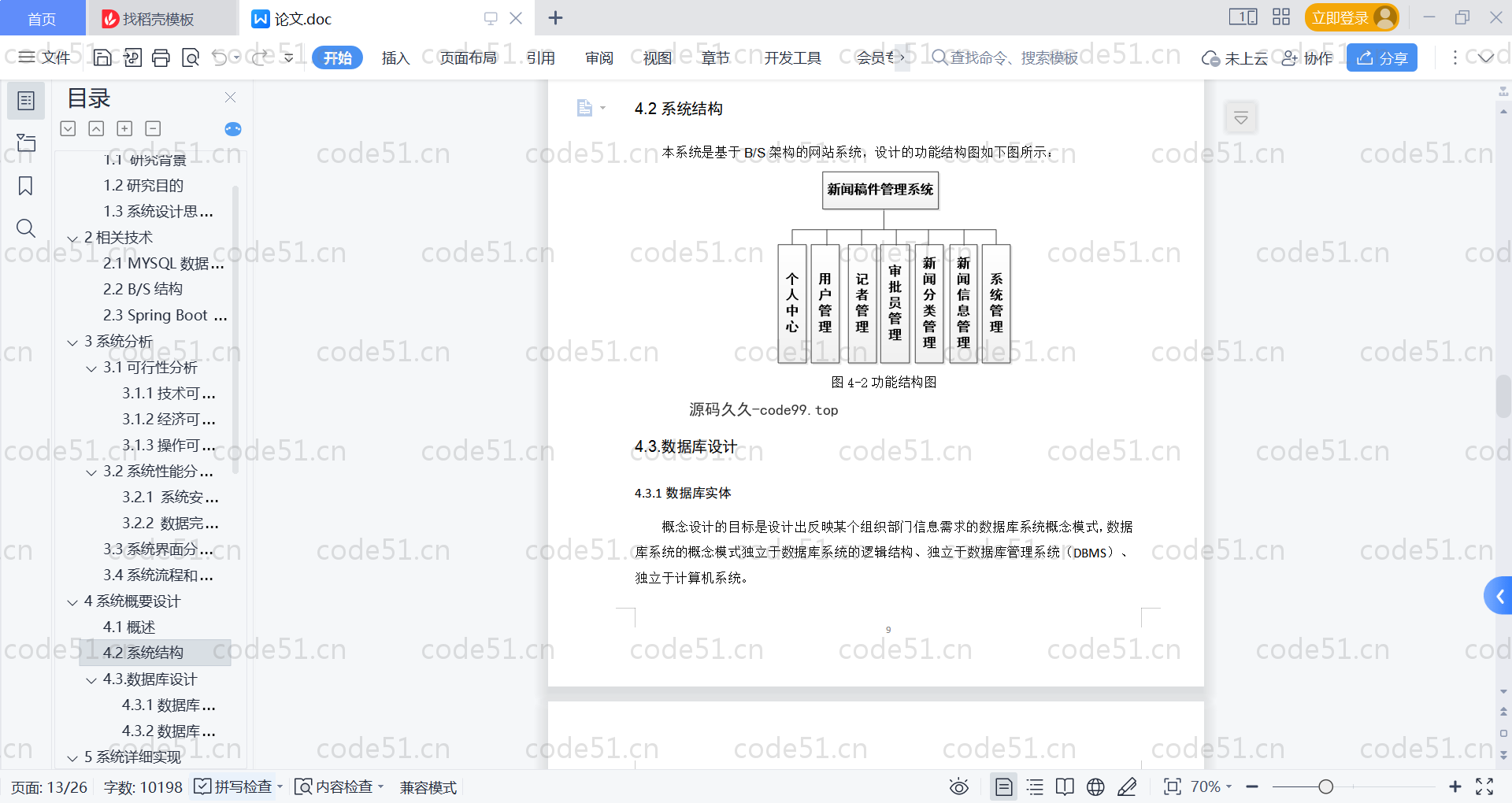Toggle 拼写检查 spell check
This screenshot has height=803, width=1512.
click(x=233, y=786)
